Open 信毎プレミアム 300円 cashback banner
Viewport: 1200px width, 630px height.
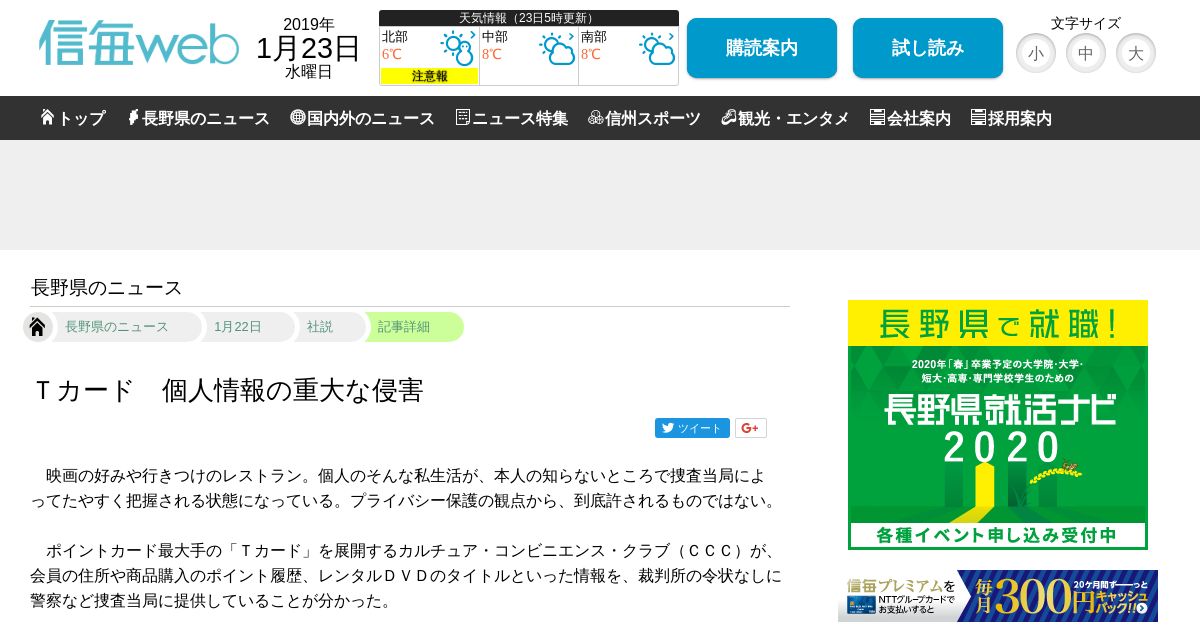tap(998, 596)
